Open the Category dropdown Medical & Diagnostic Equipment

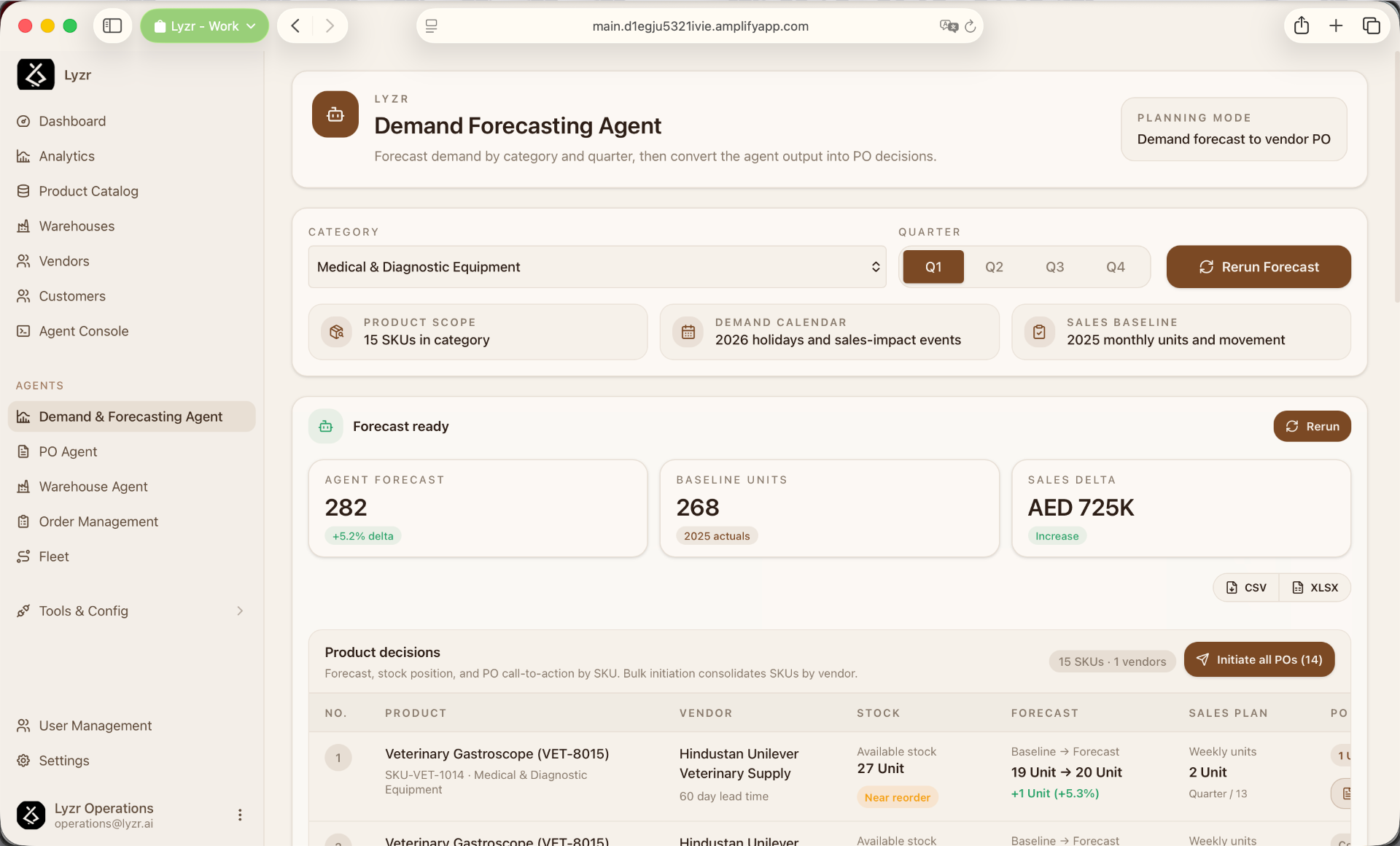[x=597, y=267]
